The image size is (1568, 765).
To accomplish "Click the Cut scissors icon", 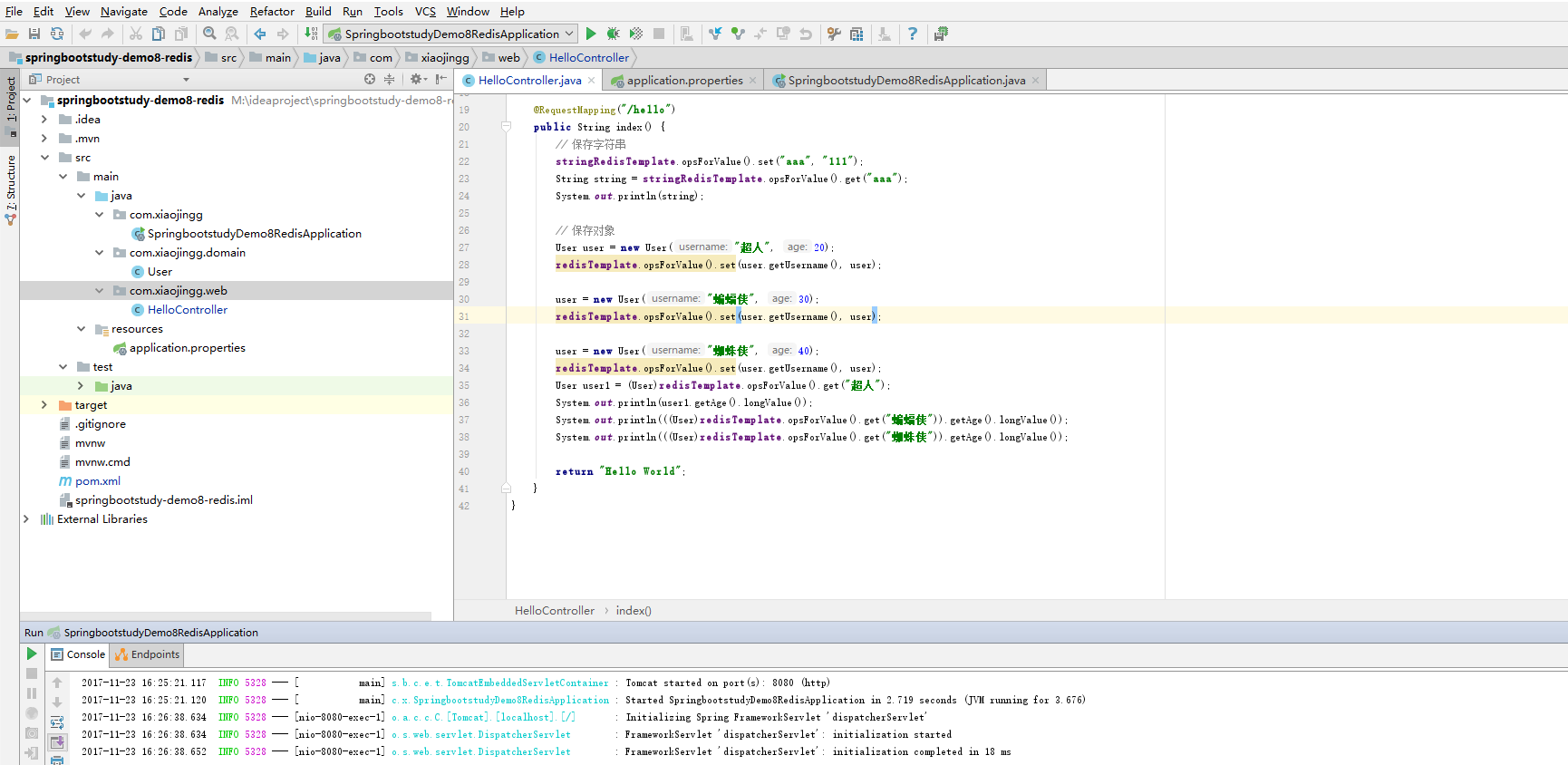I will (136, 34).
